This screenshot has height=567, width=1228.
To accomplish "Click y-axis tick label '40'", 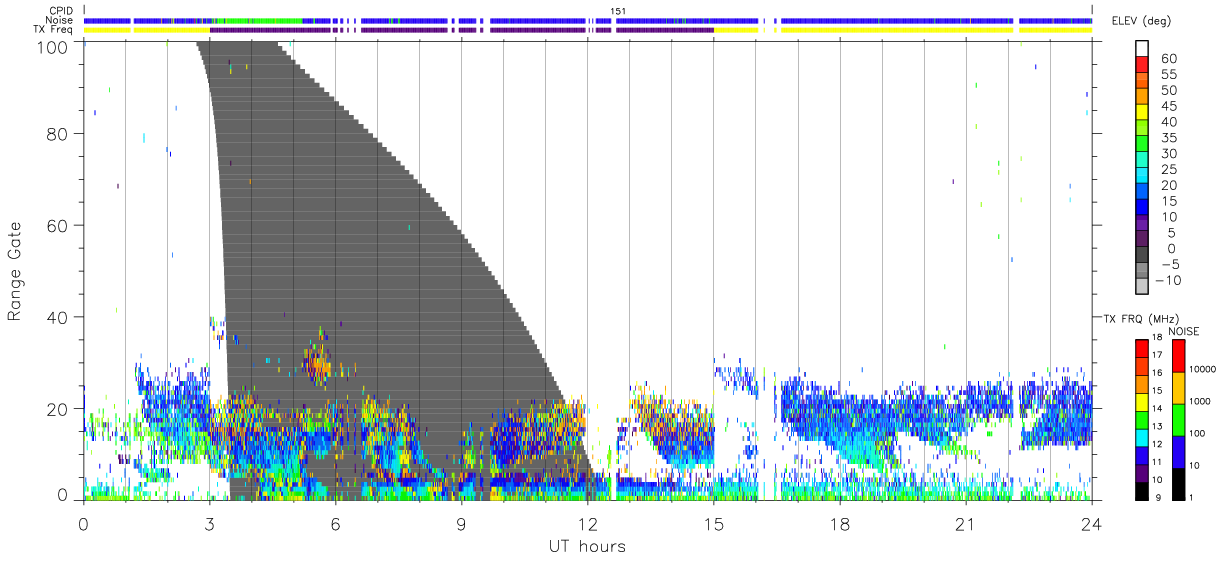I will tap(58, 317).
